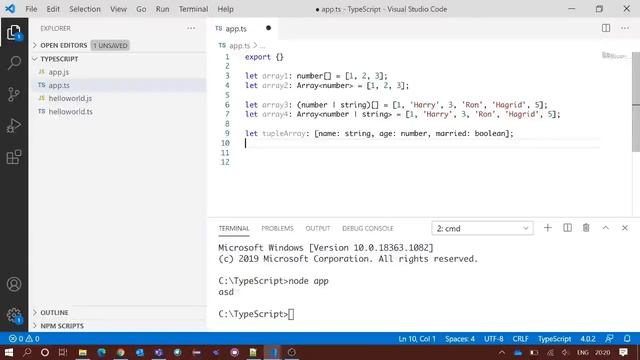This screenshot has height=360, width=640.
Task: Click TypeScript version 4.0.2 in status bar
Action: (x=588, y=339)
